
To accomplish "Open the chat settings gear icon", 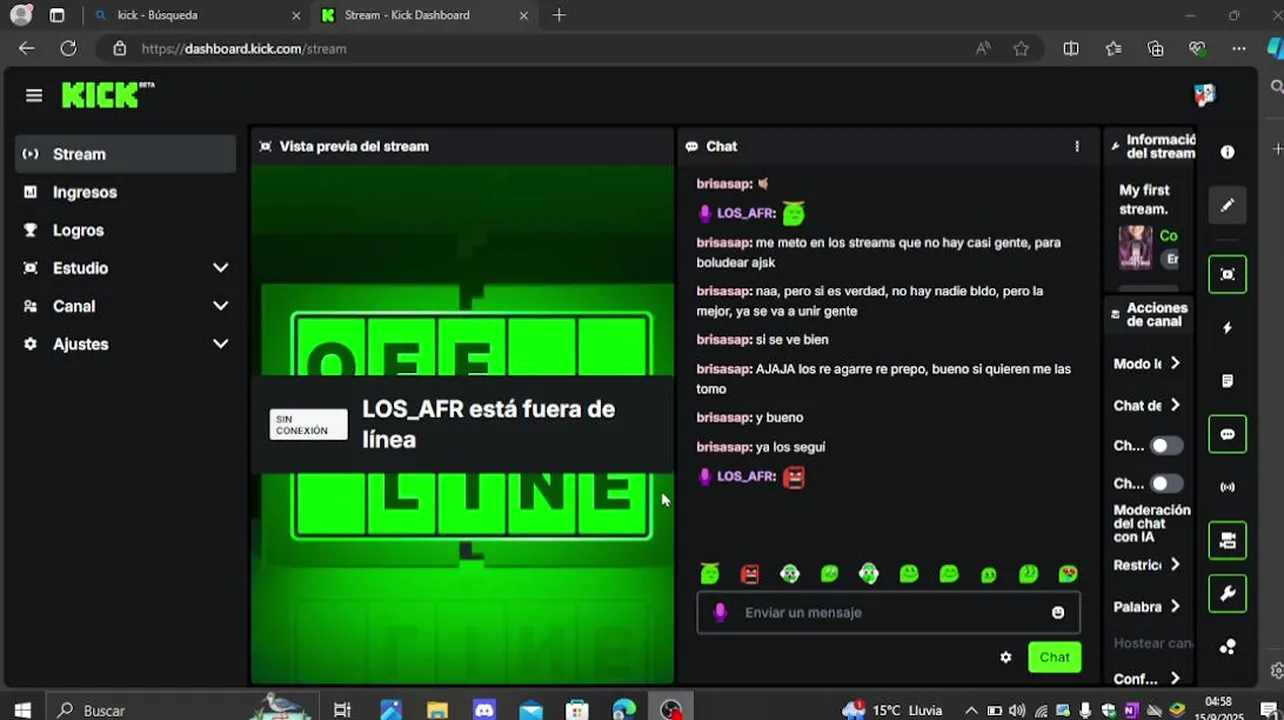I will point(1006,657).
